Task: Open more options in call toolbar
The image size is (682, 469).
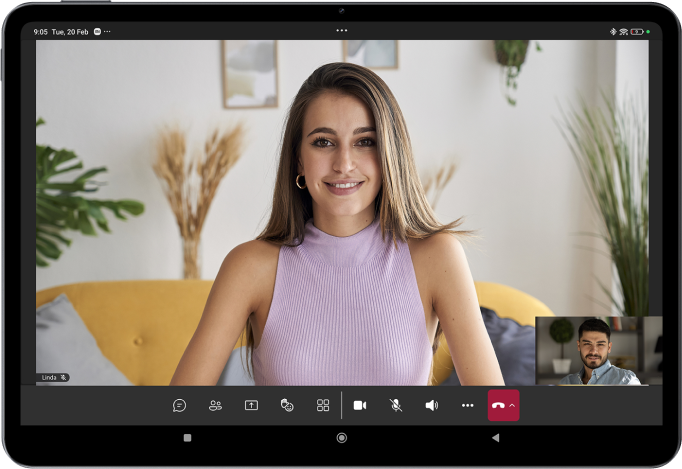Action: click(467, 405)
